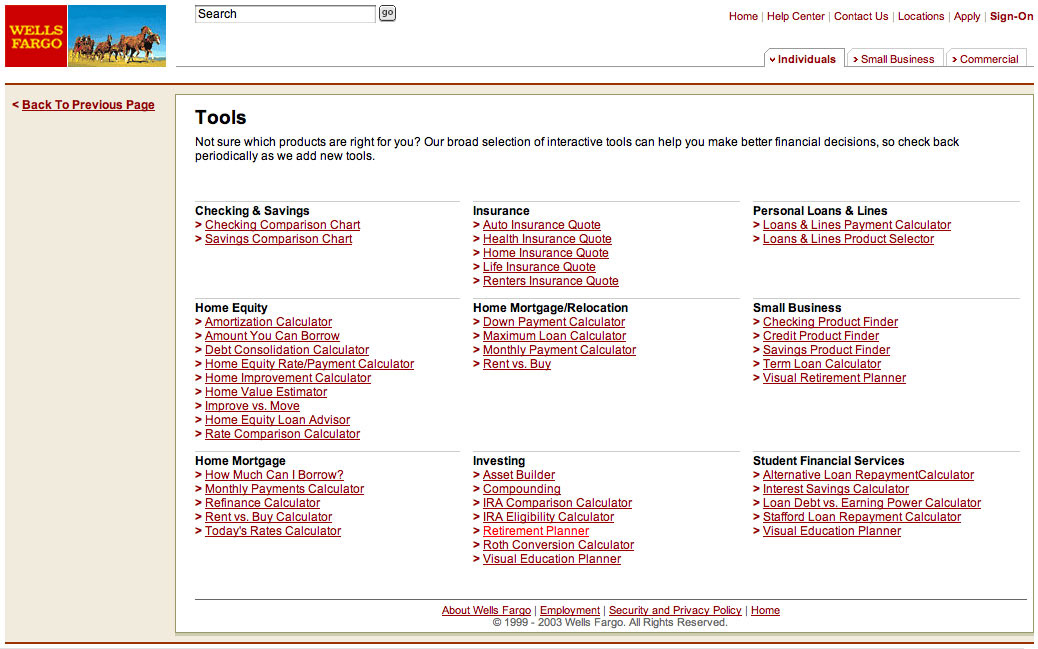The width and height of the screenshot is (1038, 649).
Task: Open the Help Center link
Action: 796,17
